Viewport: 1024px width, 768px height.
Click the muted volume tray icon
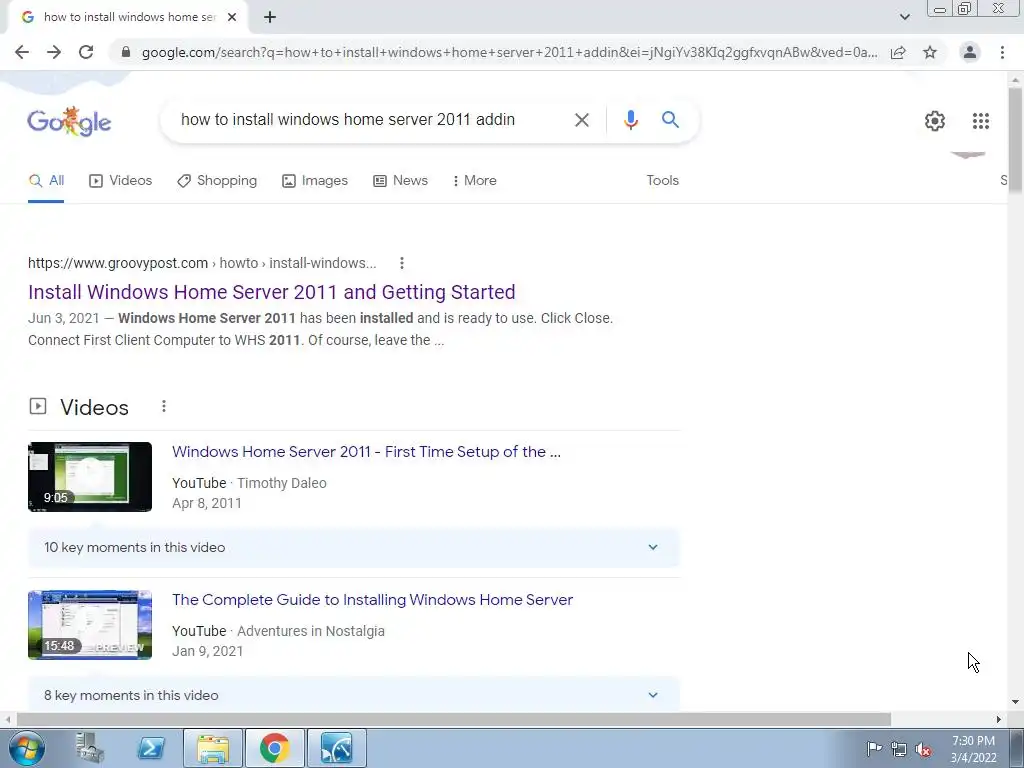(x=923, y=749)
